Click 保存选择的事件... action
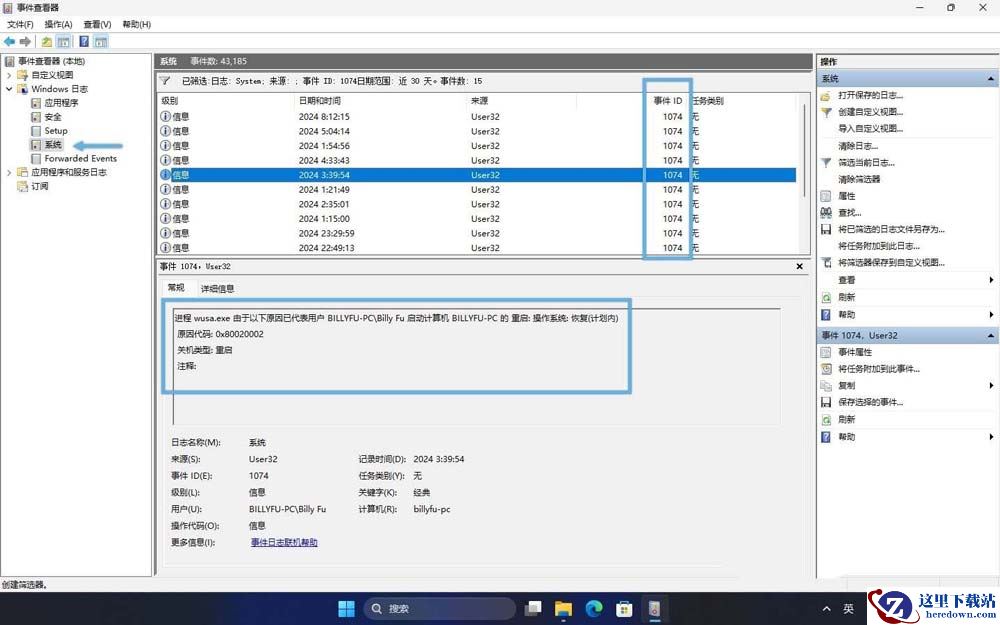The height and width of the screenshot is (625, 1000). [x=871, y=402]
